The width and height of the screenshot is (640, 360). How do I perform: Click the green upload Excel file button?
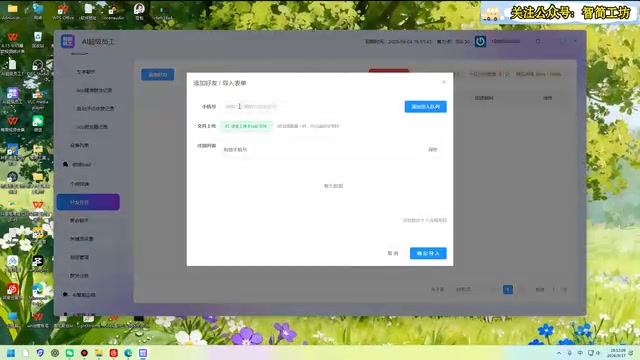246,126
